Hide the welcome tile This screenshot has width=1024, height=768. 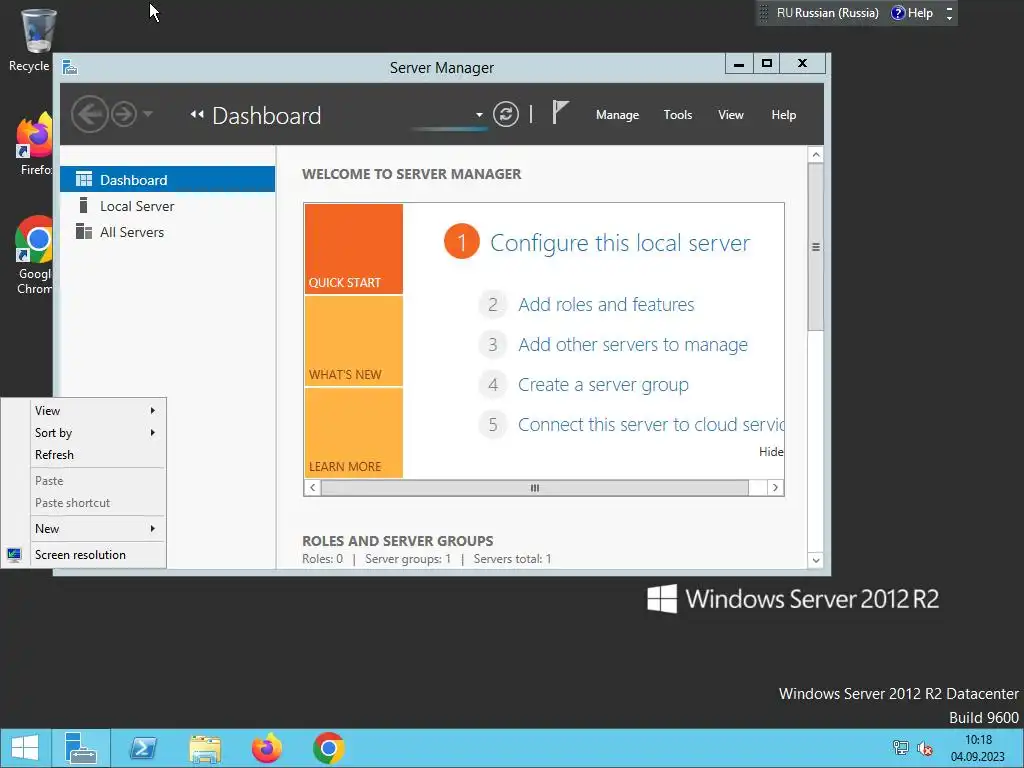[x=771, y=452]
